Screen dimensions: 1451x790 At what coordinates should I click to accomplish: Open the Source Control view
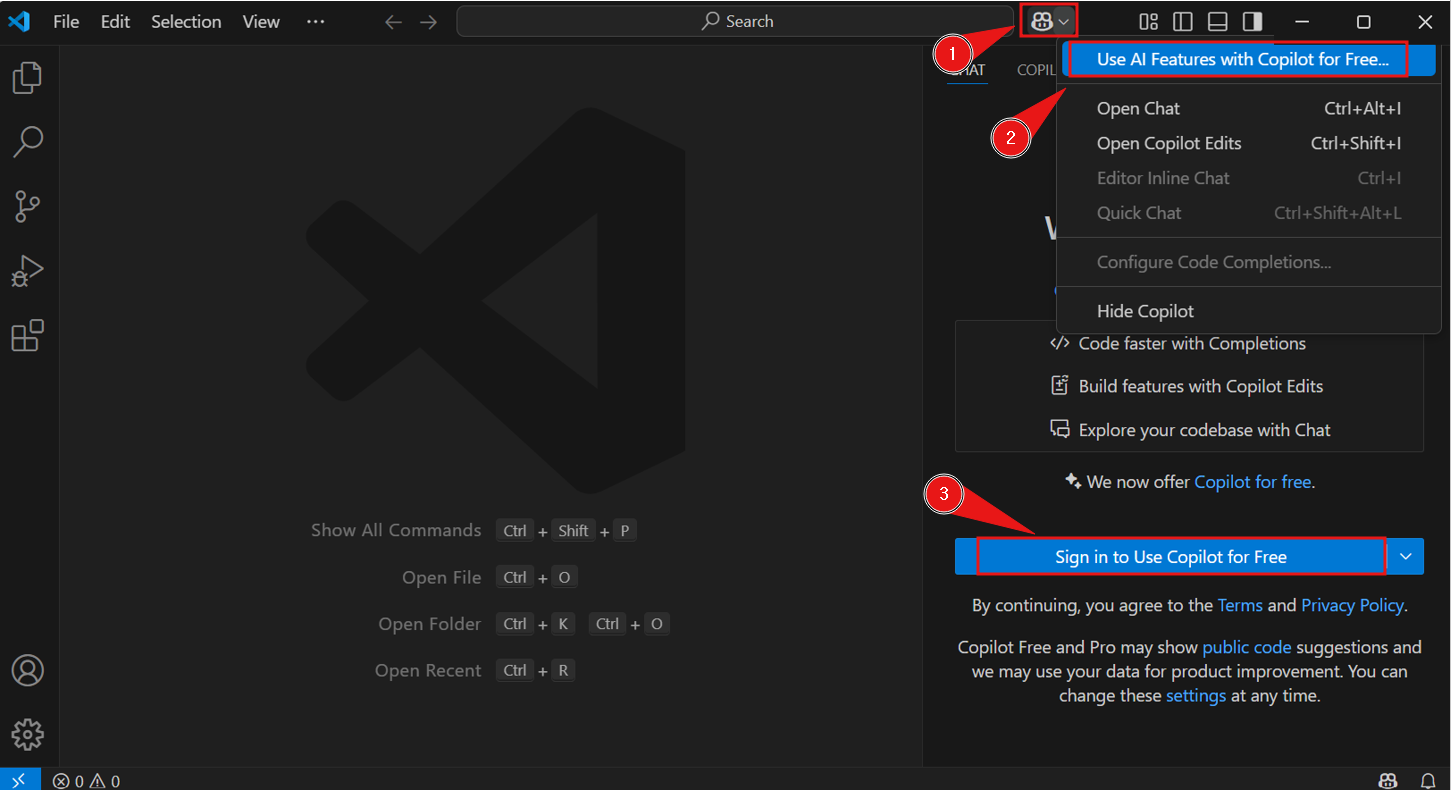pyautogui.click(x=27, y=206)
